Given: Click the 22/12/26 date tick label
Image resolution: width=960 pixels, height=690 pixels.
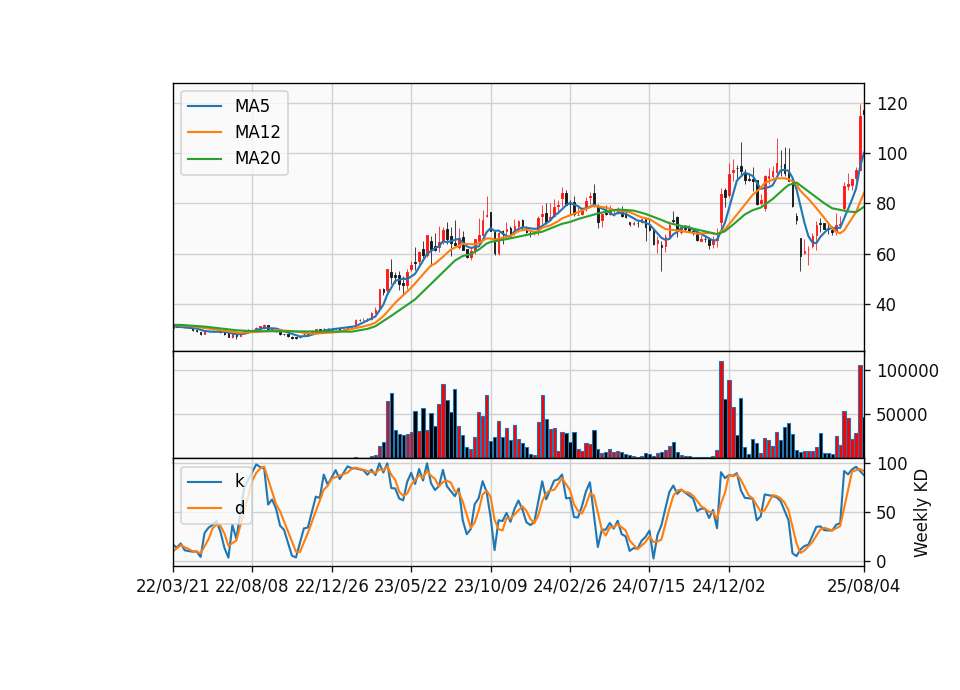Looking at the screenshot, I should 332,586.
